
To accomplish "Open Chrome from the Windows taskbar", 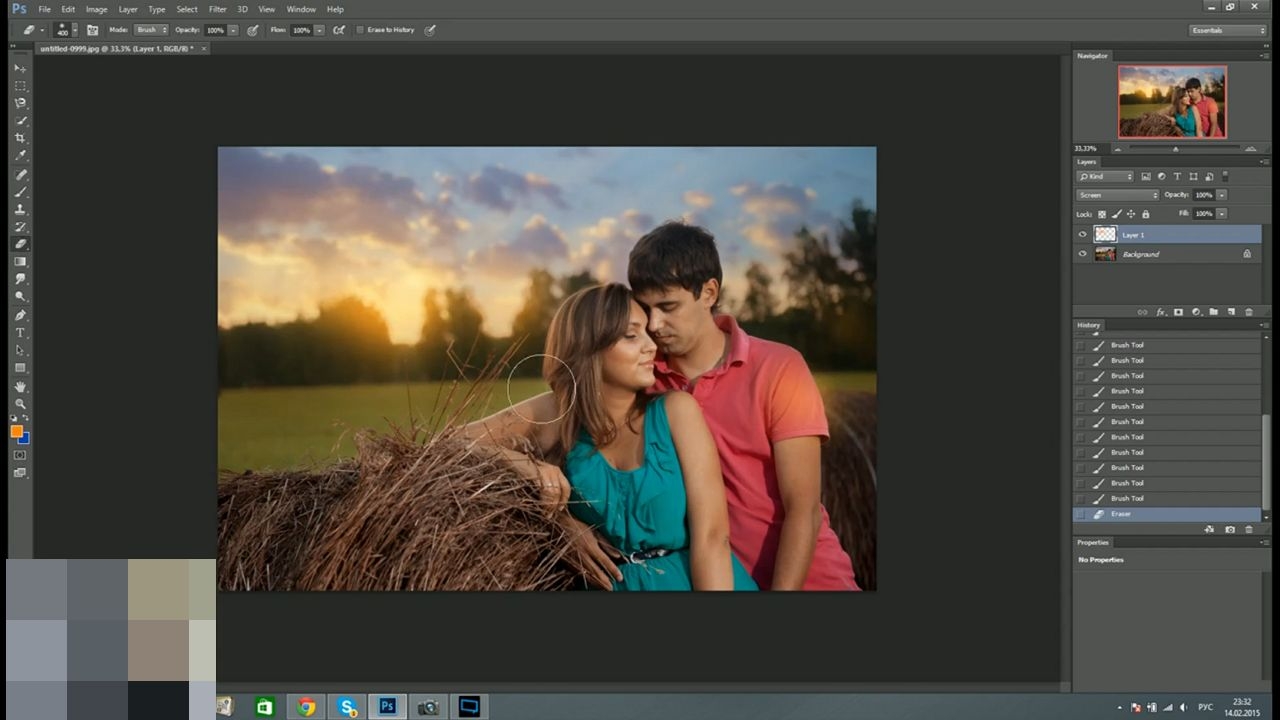I will click(x=306, y=707).
